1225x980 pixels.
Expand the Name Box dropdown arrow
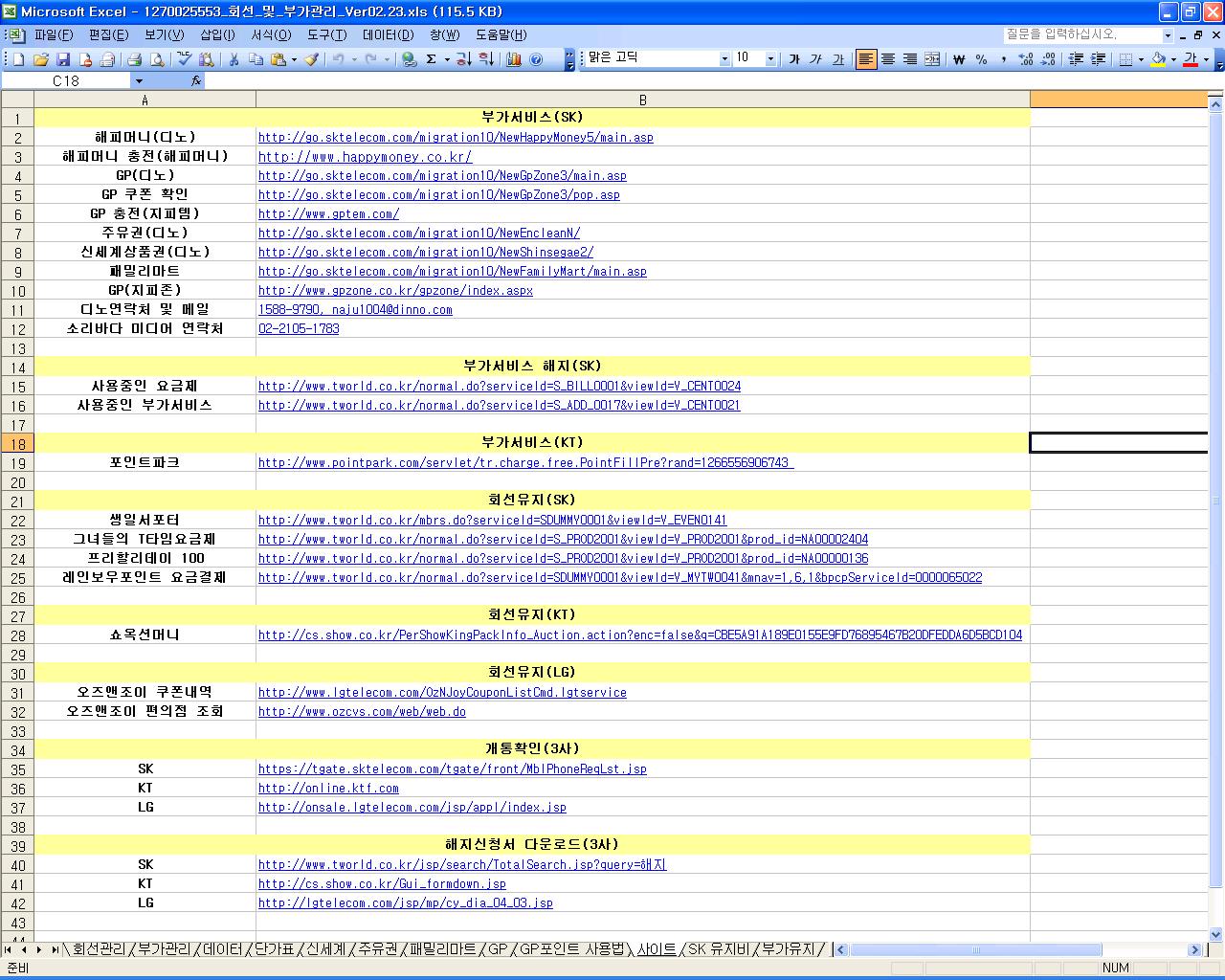click(x=139, y=81)
